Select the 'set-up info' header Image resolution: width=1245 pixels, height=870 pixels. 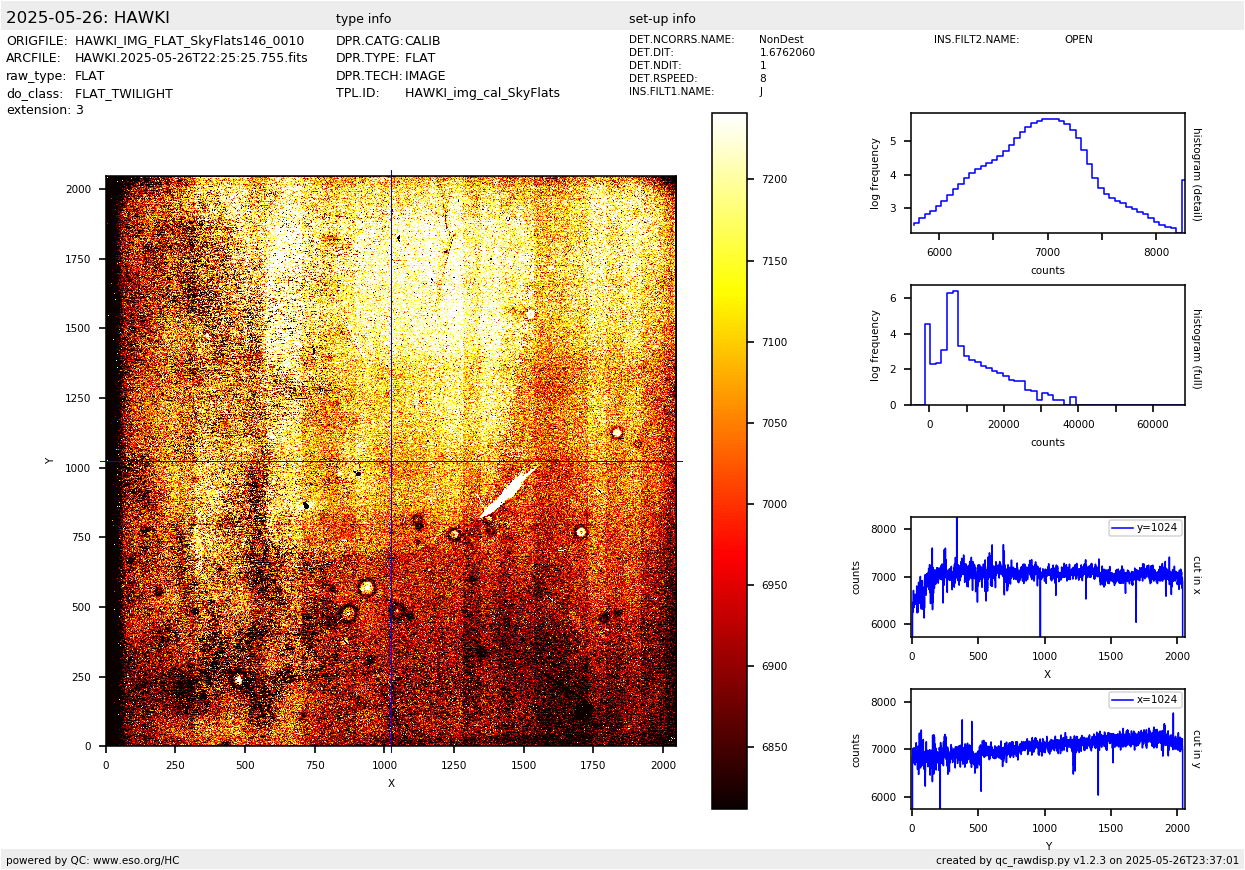(x=662, y=19)
